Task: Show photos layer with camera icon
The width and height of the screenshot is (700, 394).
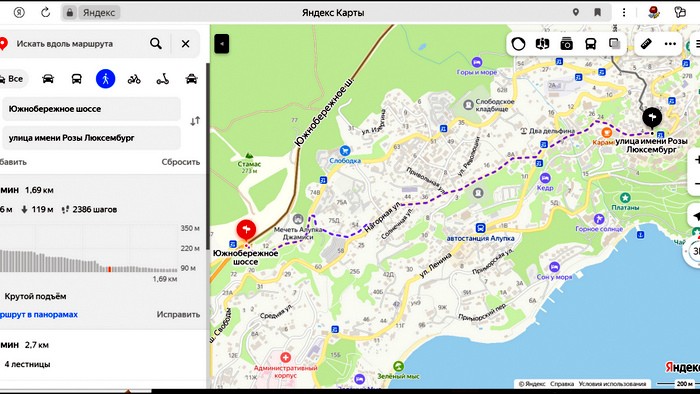Action: pyautogui.click(x=567, y=44)
